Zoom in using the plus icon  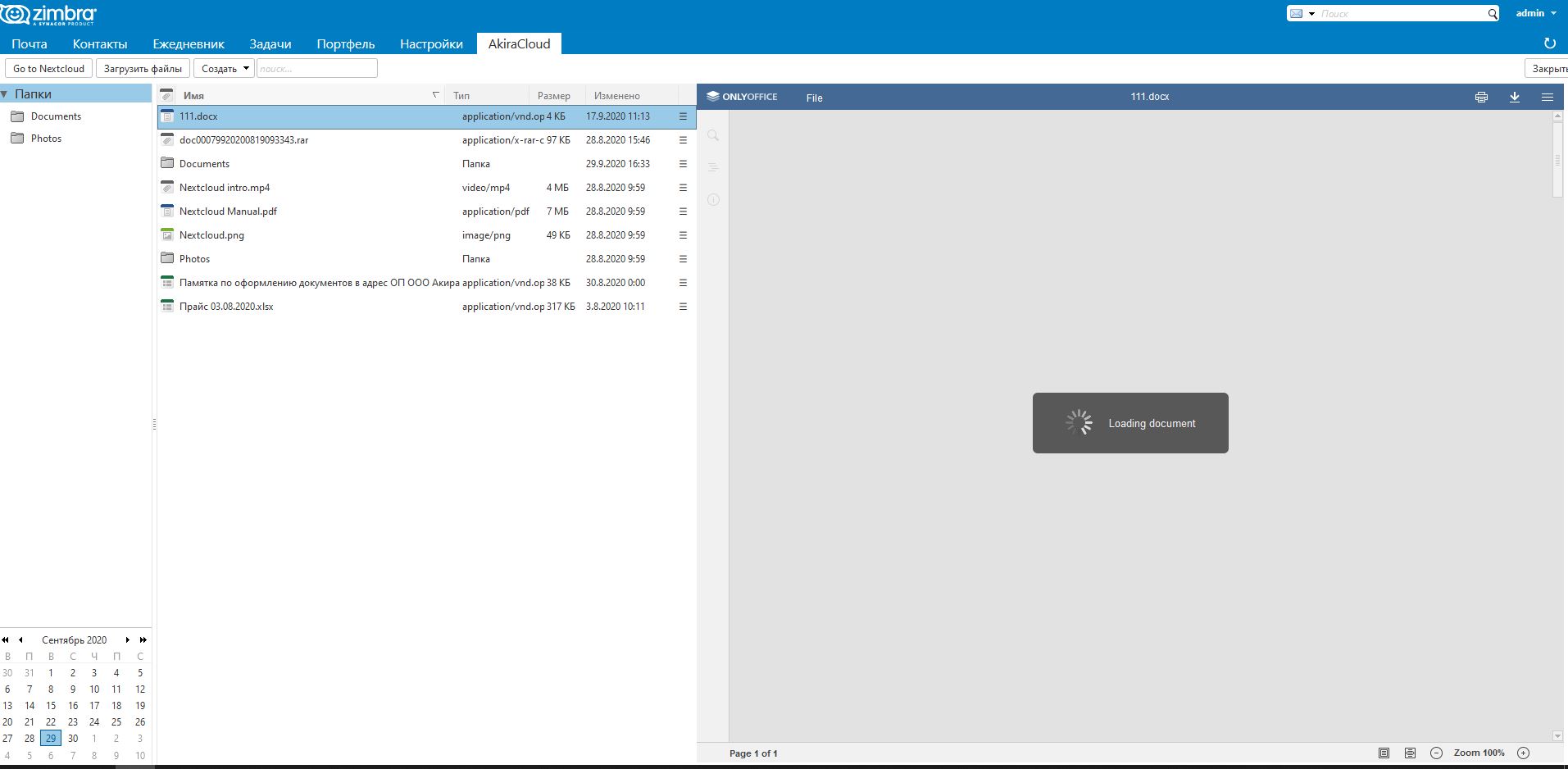point(1523,753)
